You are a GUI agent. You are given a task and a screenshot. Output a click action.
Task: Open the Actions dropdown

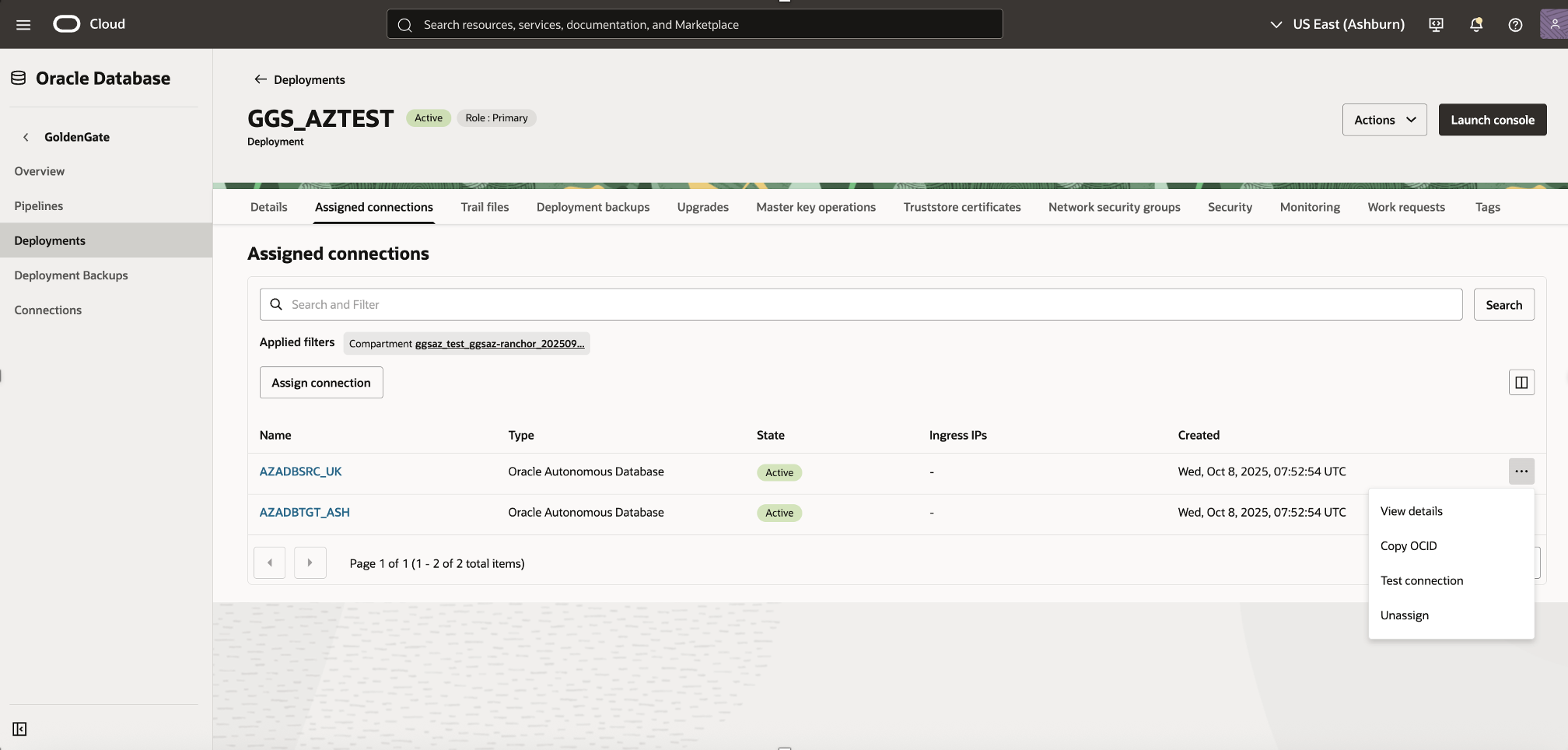(x=1384, y=120)
